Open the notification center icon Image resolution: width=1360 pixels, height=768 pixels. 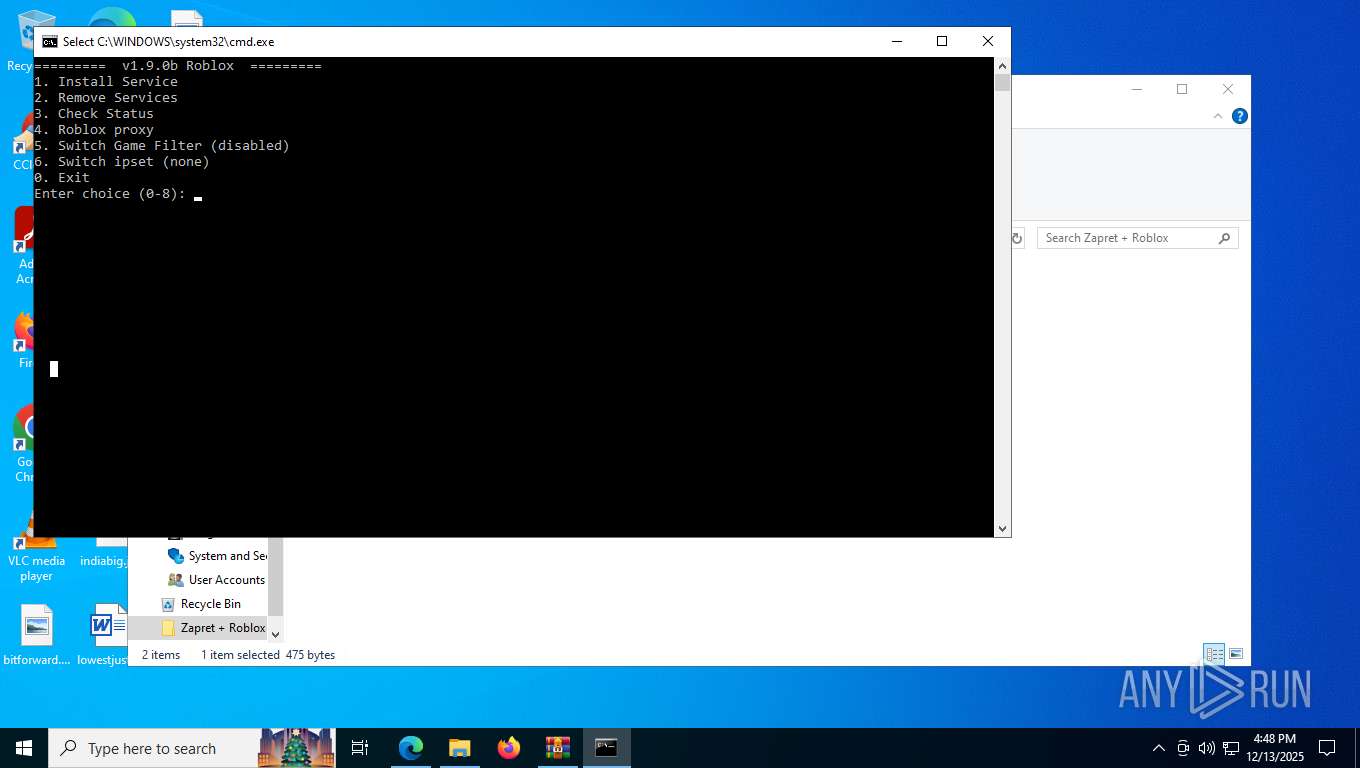click(x=1327, y=748)
